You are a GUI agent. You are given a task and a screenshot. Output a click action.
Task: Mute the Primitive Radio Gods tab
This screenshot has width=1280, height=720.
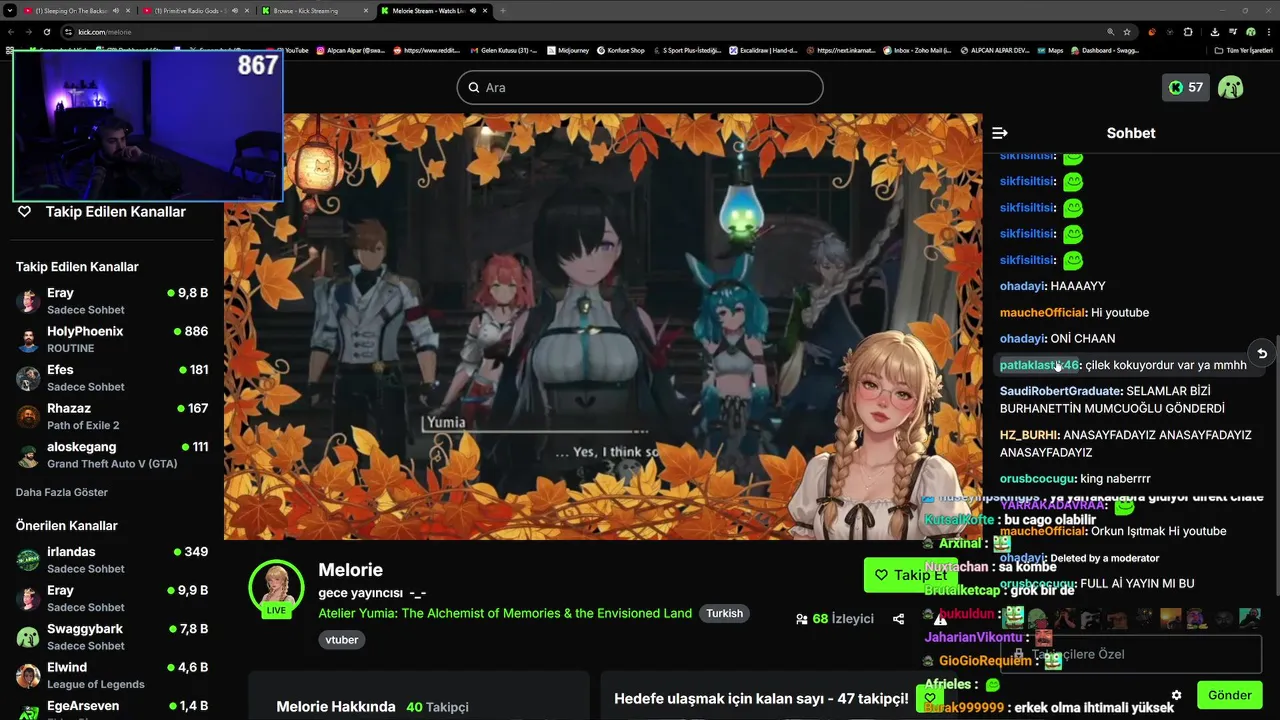point(236,10)
